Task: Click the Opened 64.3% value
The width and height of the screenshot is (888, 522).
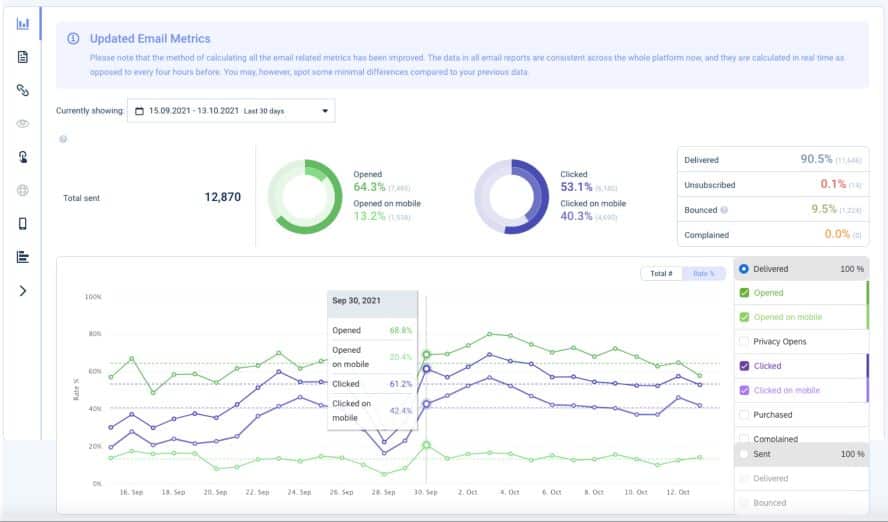Action: (x=369, y=187)
